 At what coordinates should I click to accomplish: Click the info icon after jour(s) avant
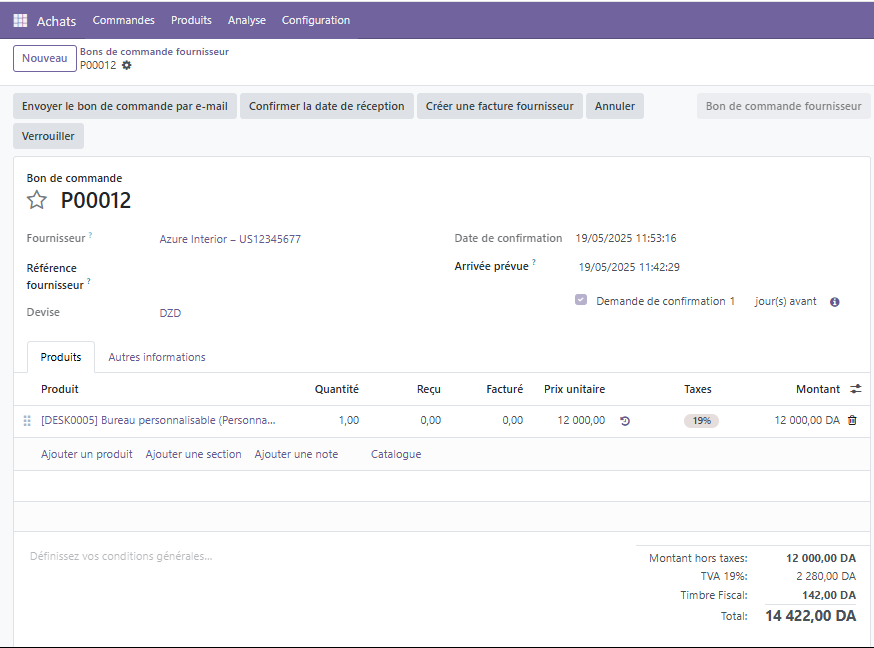(834, 302)
